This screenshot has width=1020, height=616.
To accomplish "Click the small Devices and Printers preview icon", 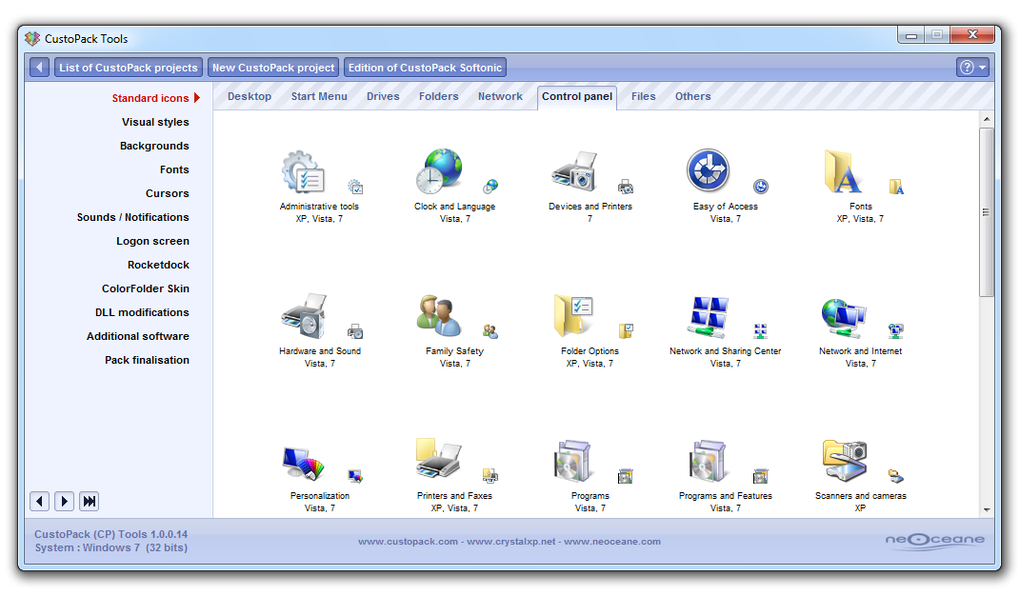I will pyautogui.click(x=625, y=187).
